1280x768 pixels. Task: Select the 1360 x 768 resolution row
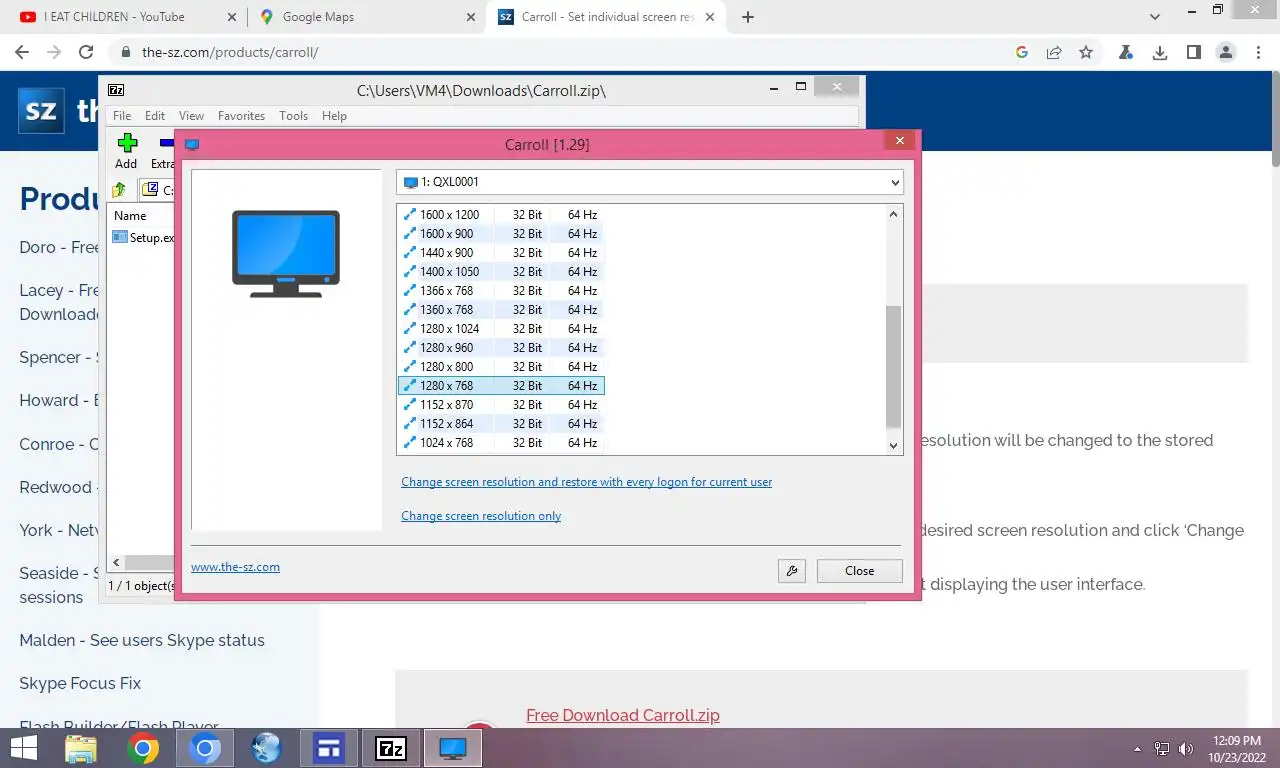(x=501, y=310)
